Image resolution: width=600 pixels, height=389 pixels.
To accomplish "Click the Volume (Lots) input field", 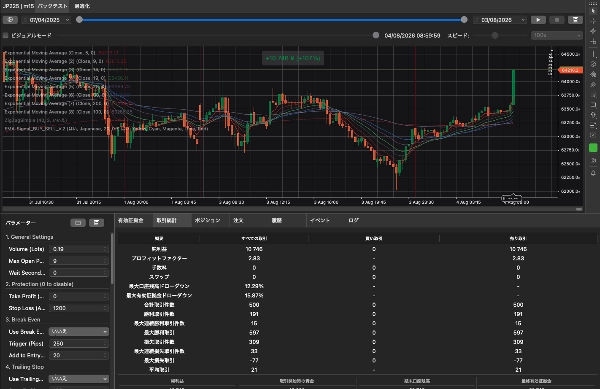I will pos(79,249).
